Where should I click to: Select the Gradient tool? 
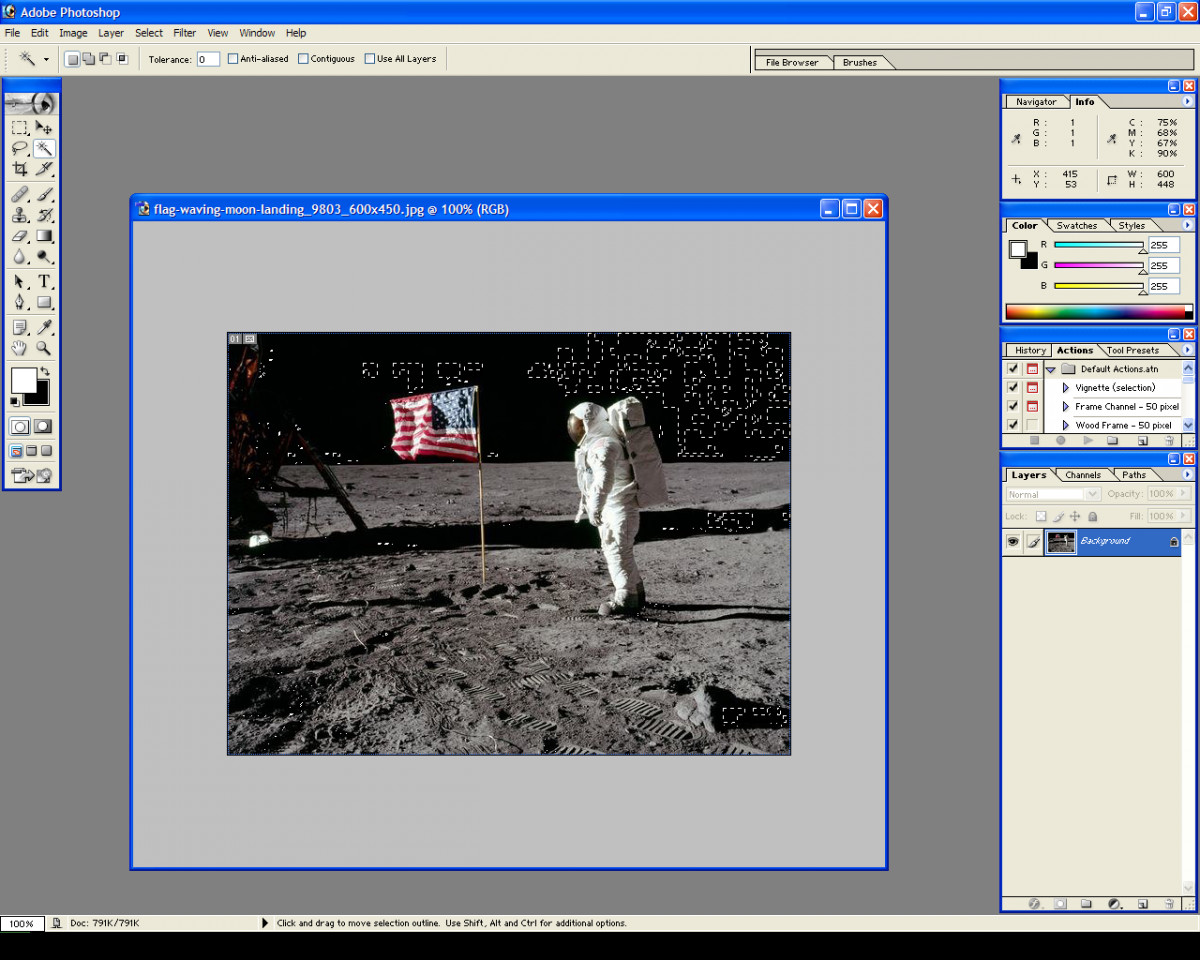point(44,237)
